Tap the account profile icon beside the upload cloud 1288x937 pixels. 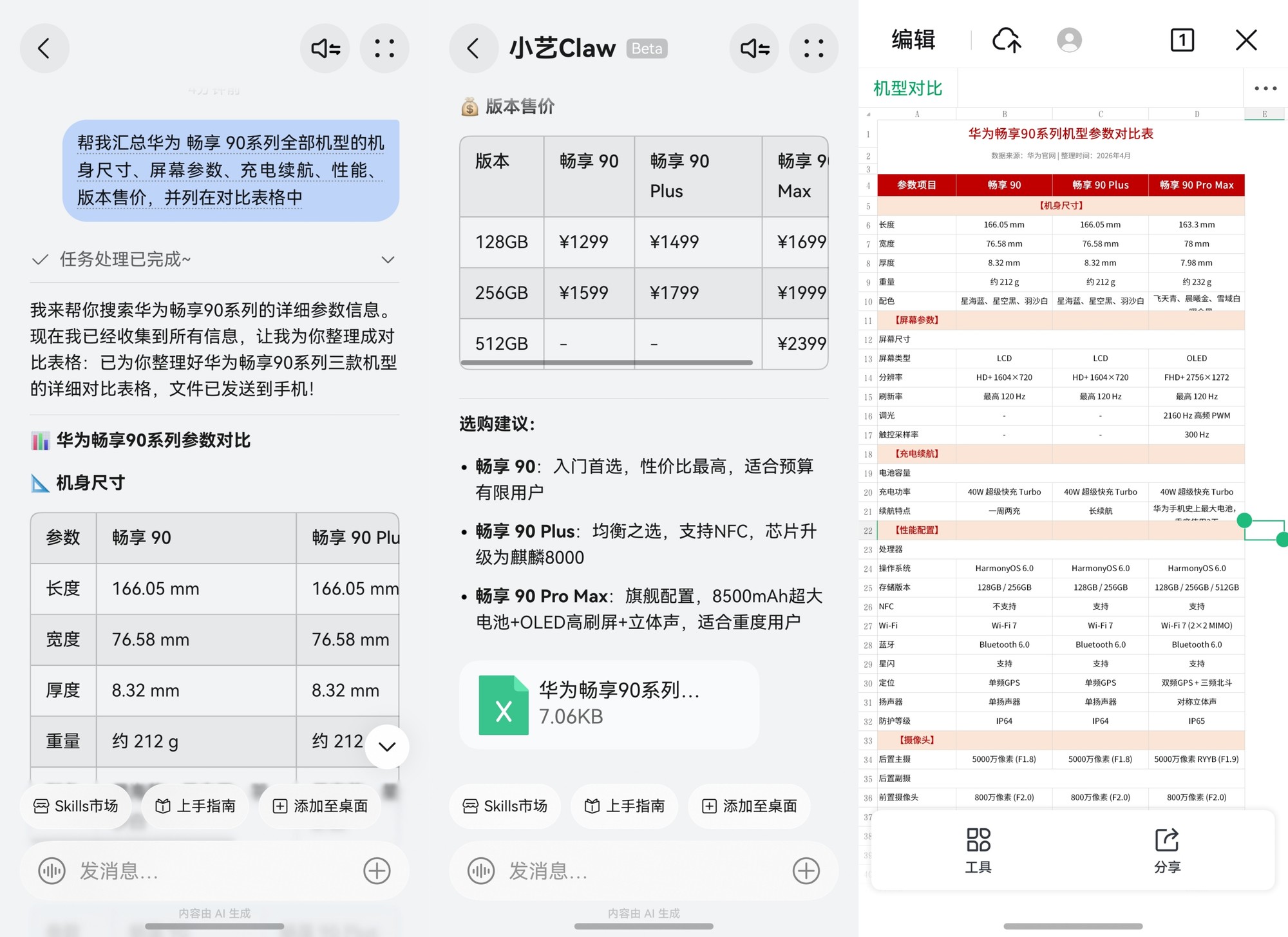tap(1068, 40)
